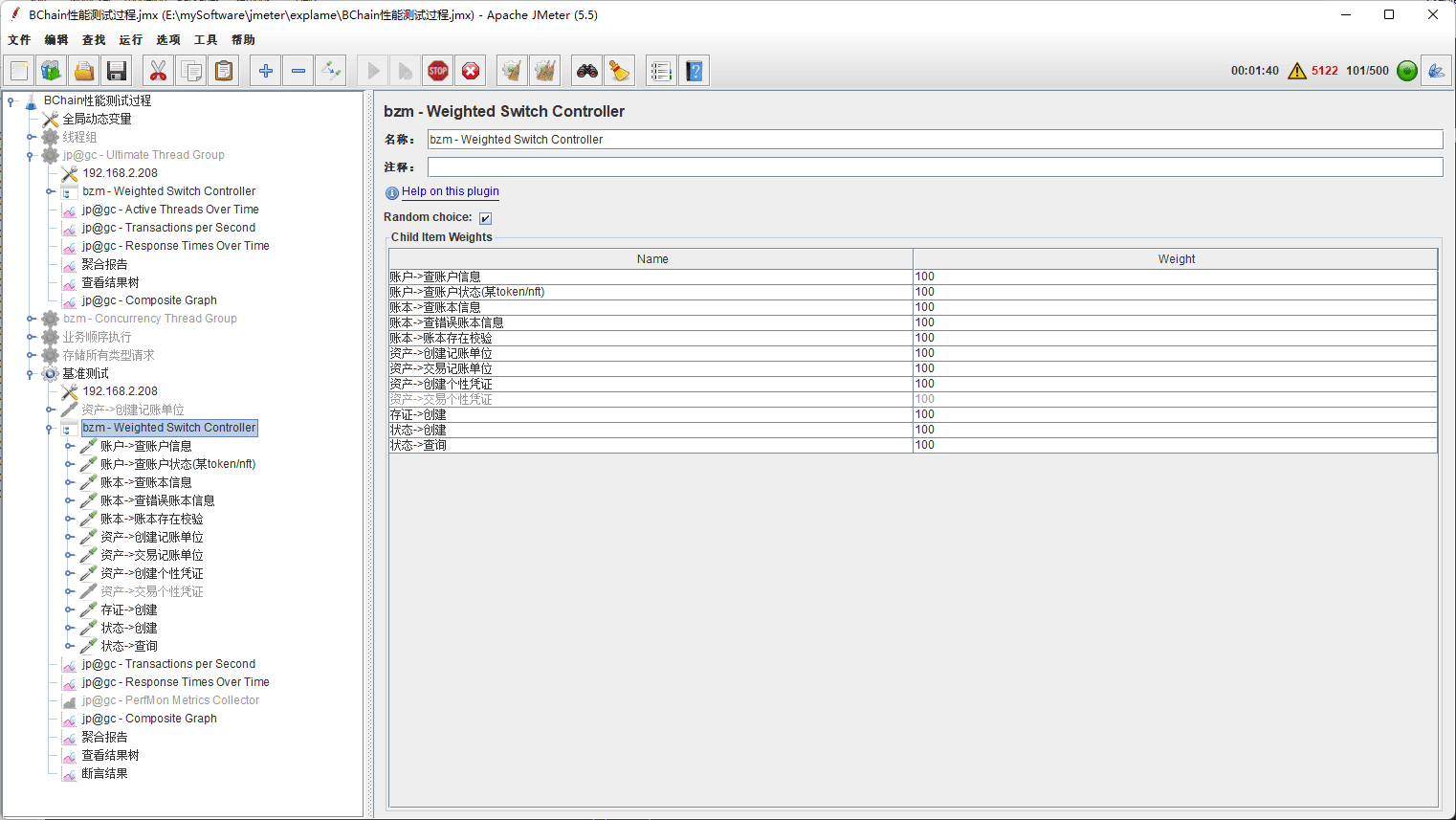Viewport: 1456px width, 820px height.
Task: Click the 名称 name input field
Action: tap(934, 140)
